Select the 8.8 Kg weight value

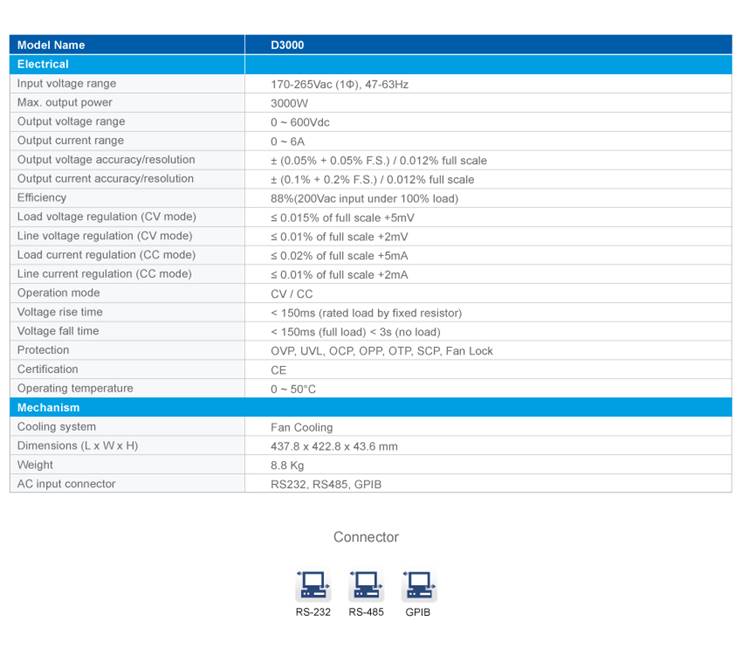[x=287, y=465]
